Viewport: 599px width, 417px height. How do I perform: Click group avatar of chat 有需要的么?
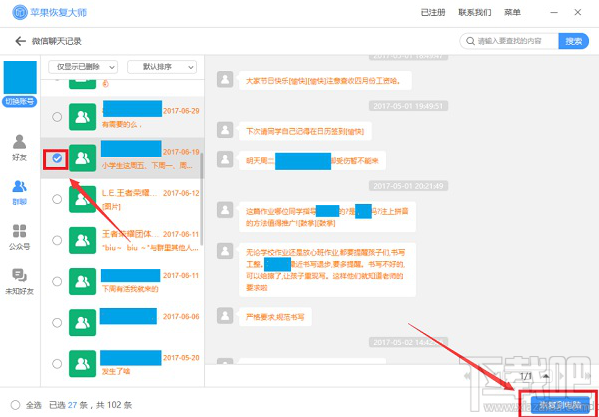pyautogui.click(x=83, y=117)
